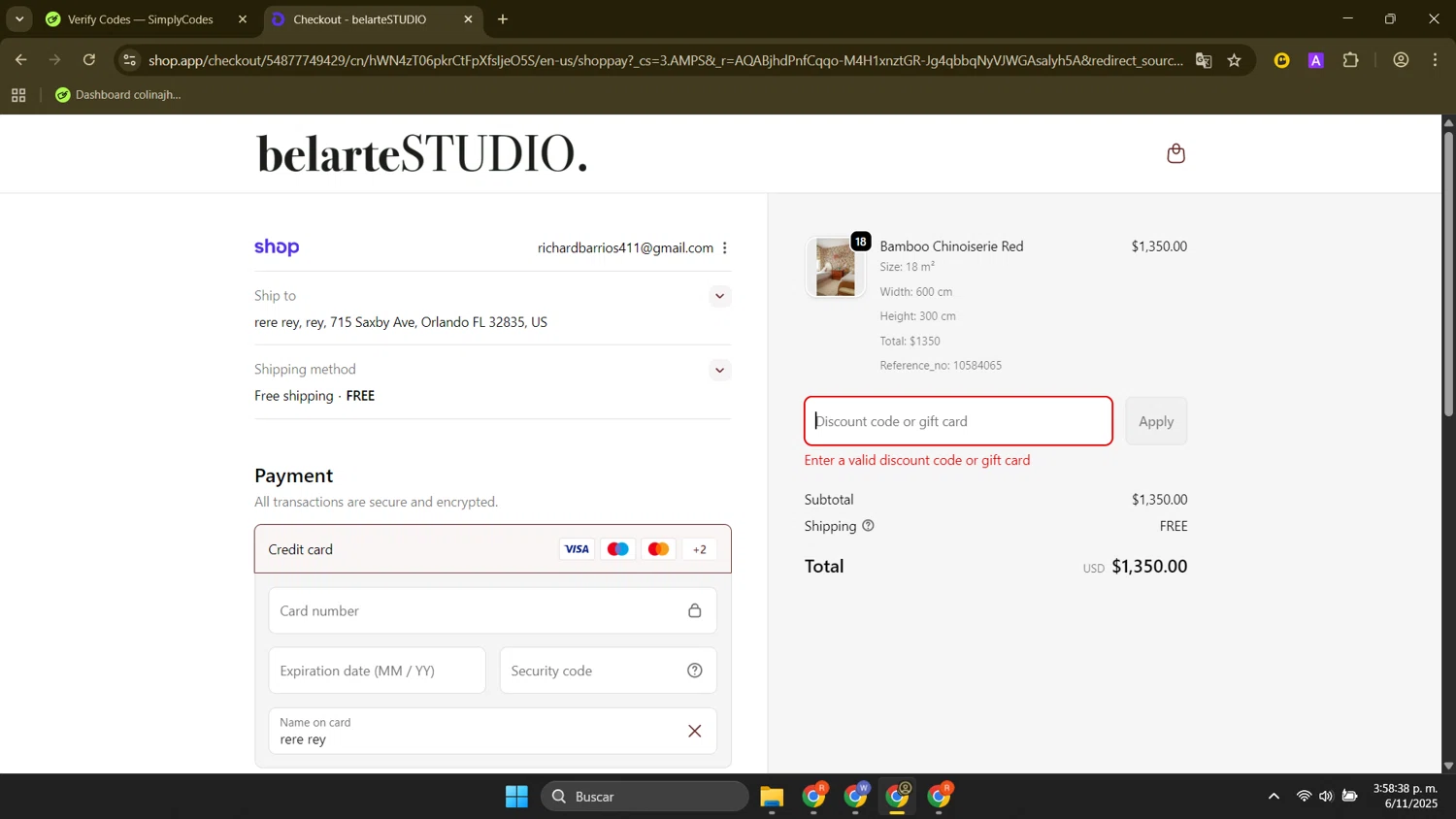
Task: Click the email richardbarrios411@gmail.com
Action: 625,248
